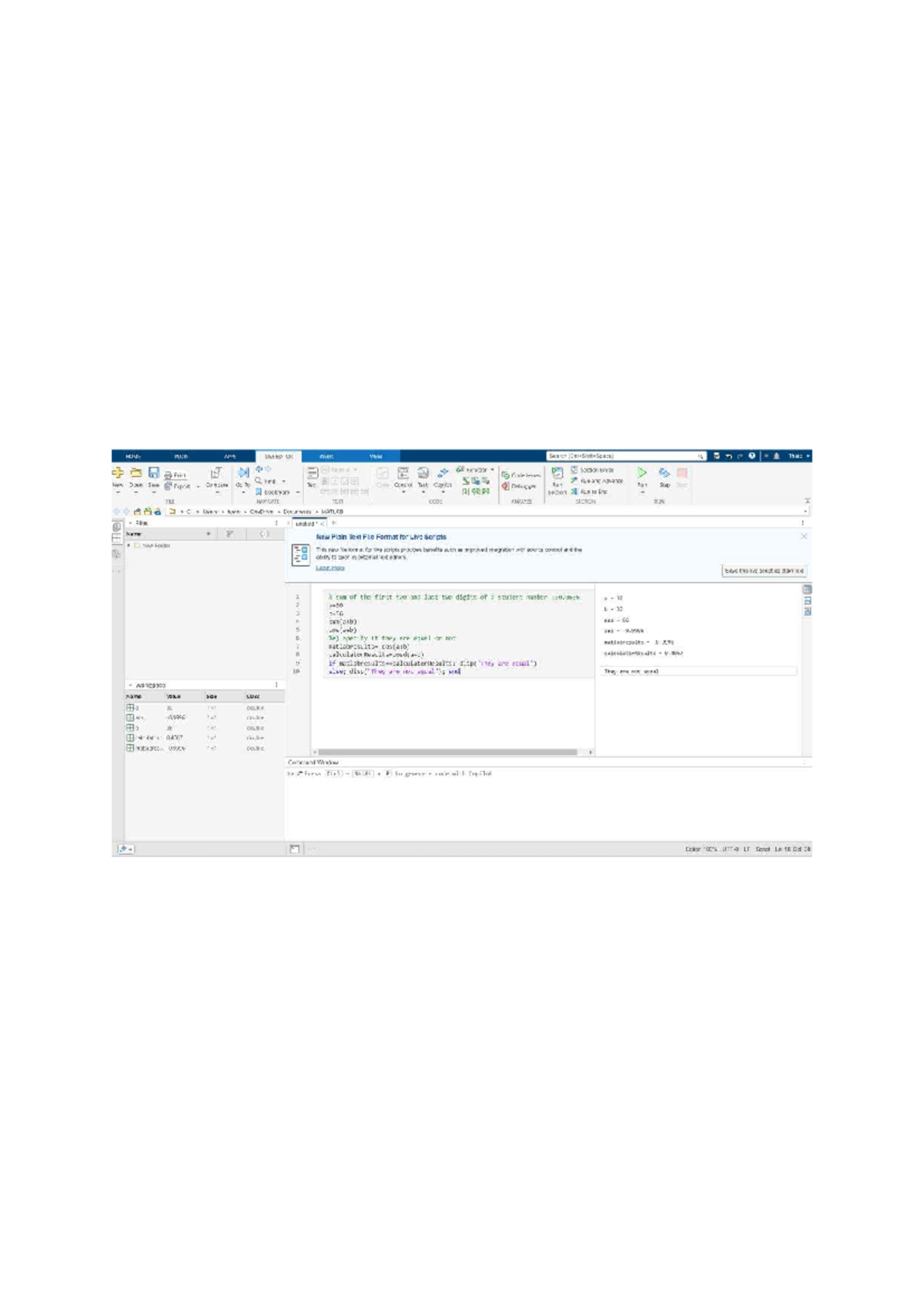924x1306 pixels.
Task: Click the Undo icon in title bar
Action: pos(728,456)
